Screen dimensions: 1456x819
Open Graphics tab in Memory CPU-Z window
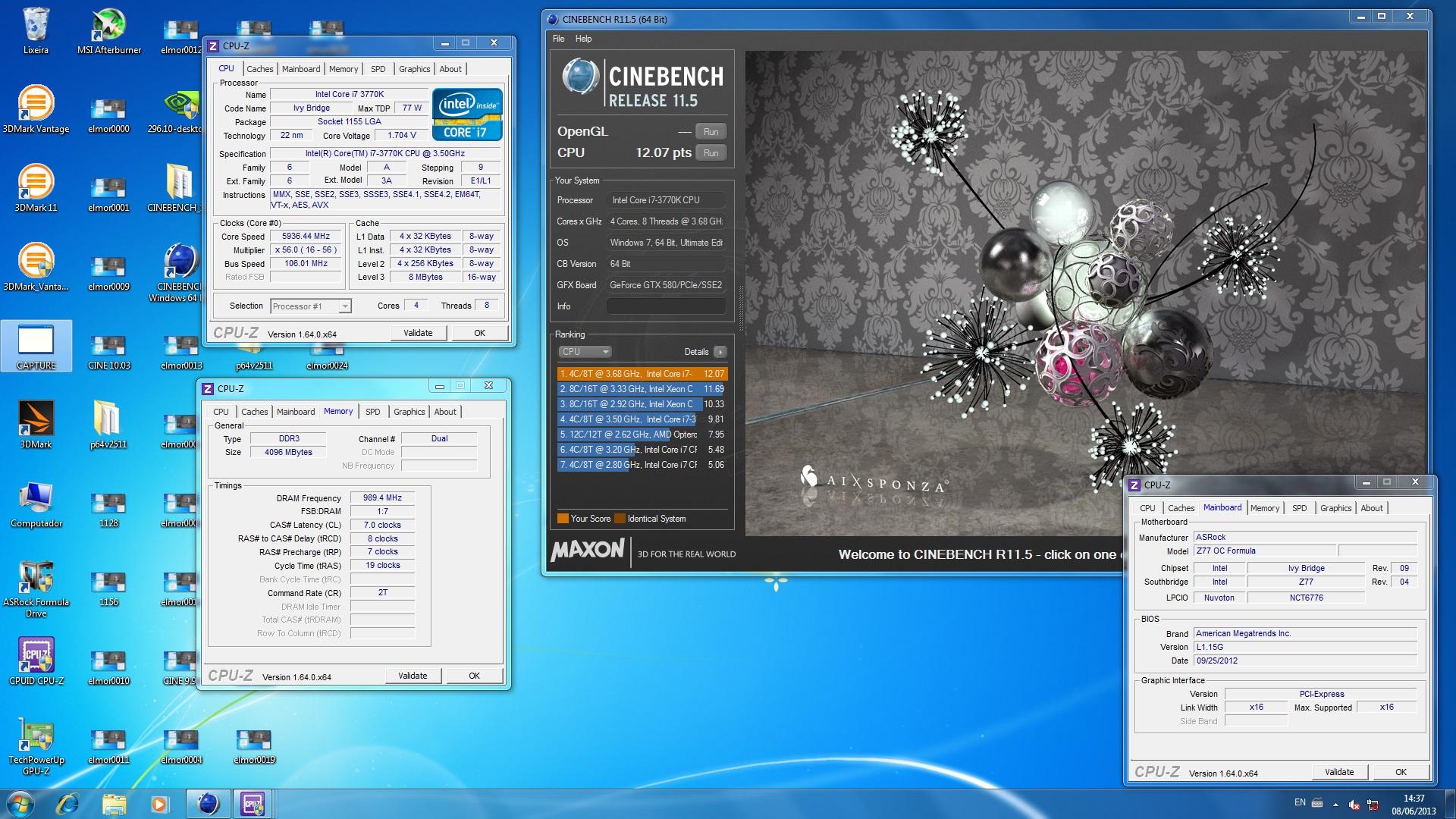click(x=409, y=412)
